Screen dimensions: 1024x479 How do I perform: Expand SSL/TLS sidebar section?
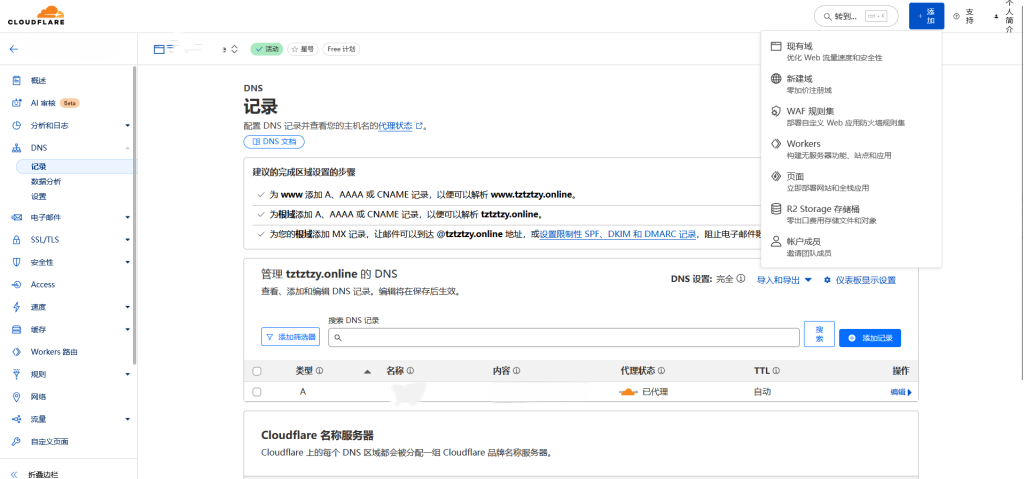tap(127, 240)
